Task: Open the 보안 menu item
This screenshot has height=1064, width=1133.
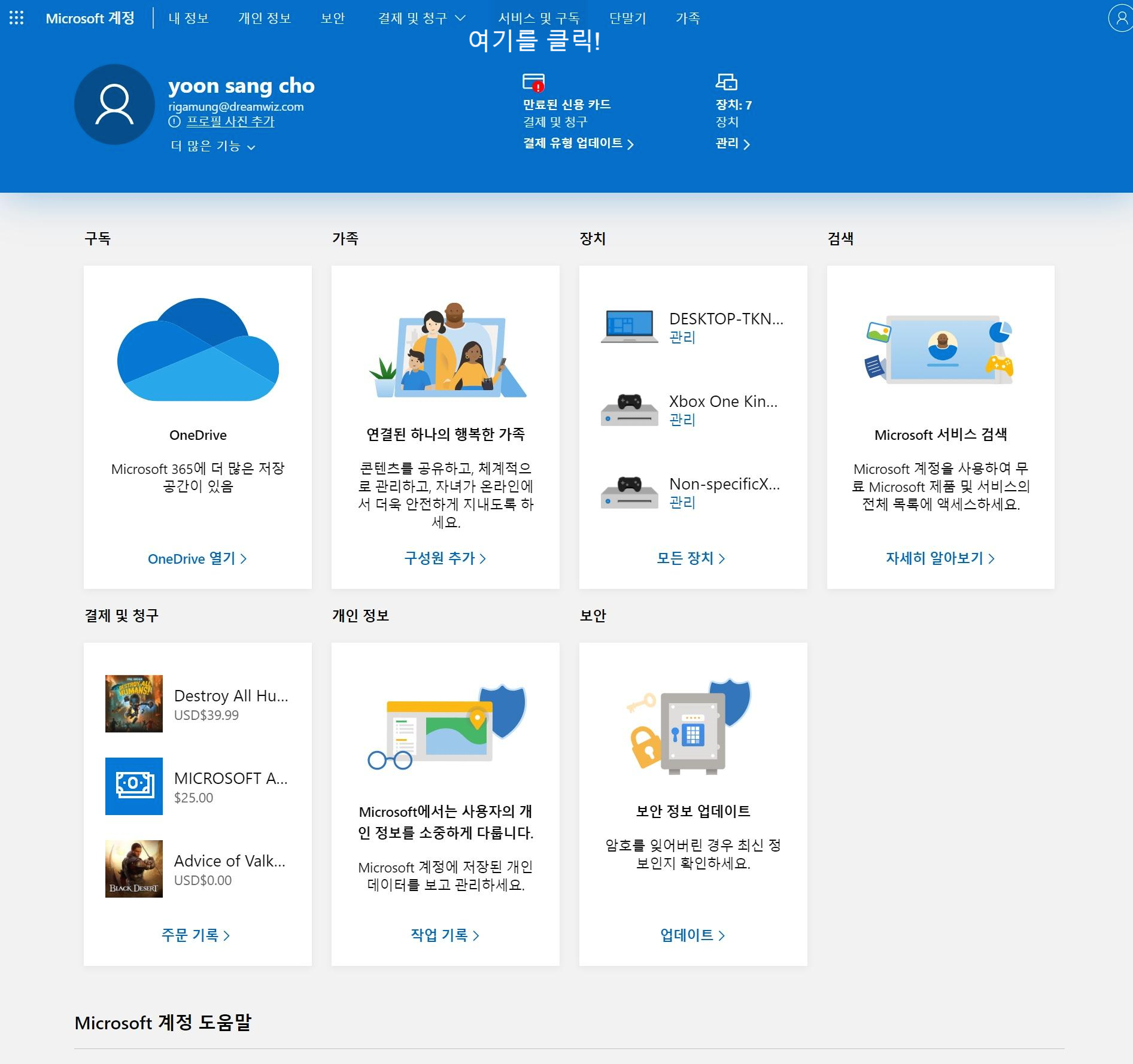Action: (x=333, y=18)
